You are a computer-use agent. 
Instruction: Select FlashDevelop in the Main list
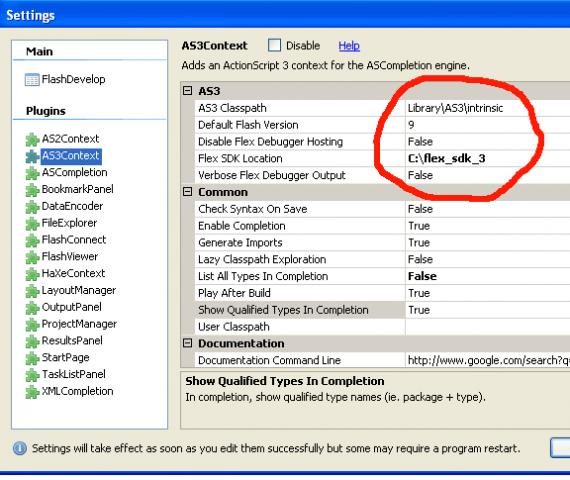(x=73, y=79)
